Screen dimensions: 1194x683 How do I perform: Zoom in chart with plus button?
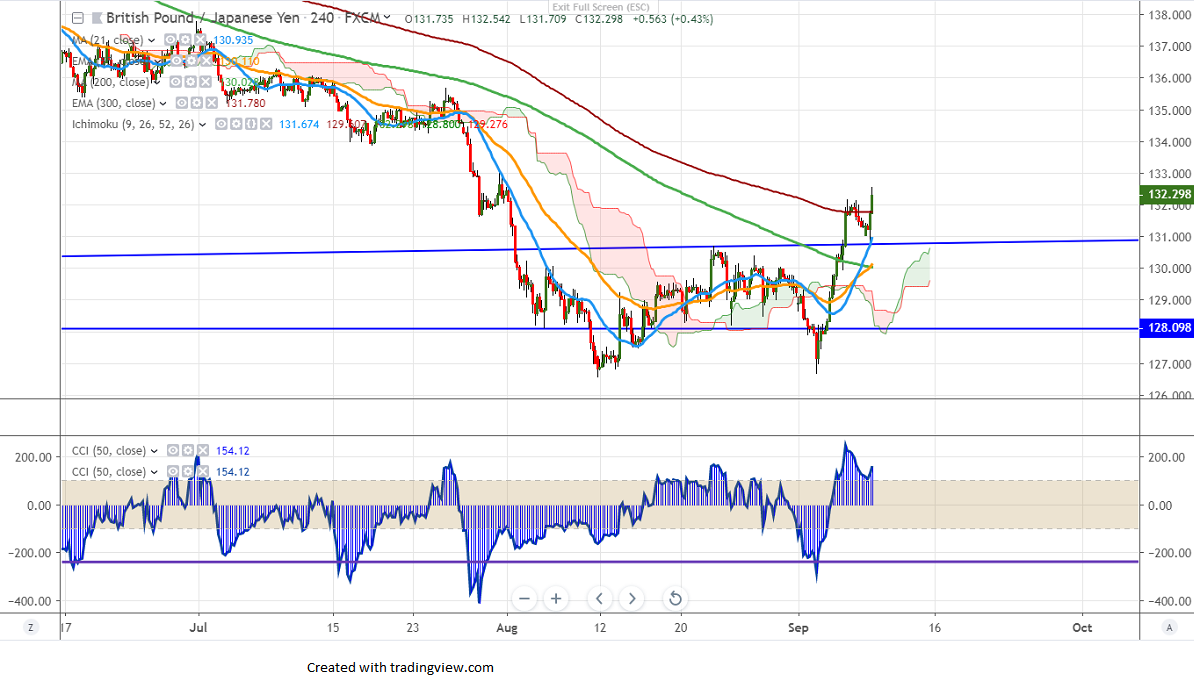(556, 598)
